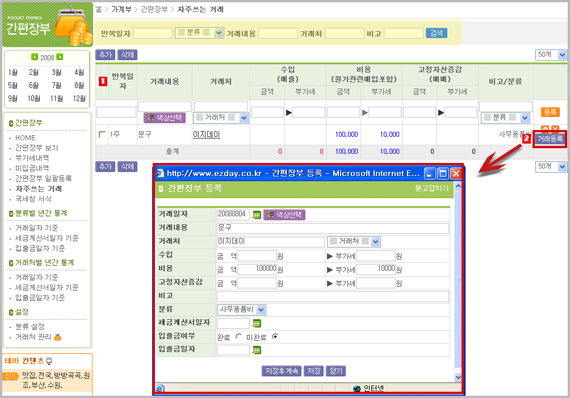Go to next year after 2008
570x398 pixels.
tap(60, 57)
